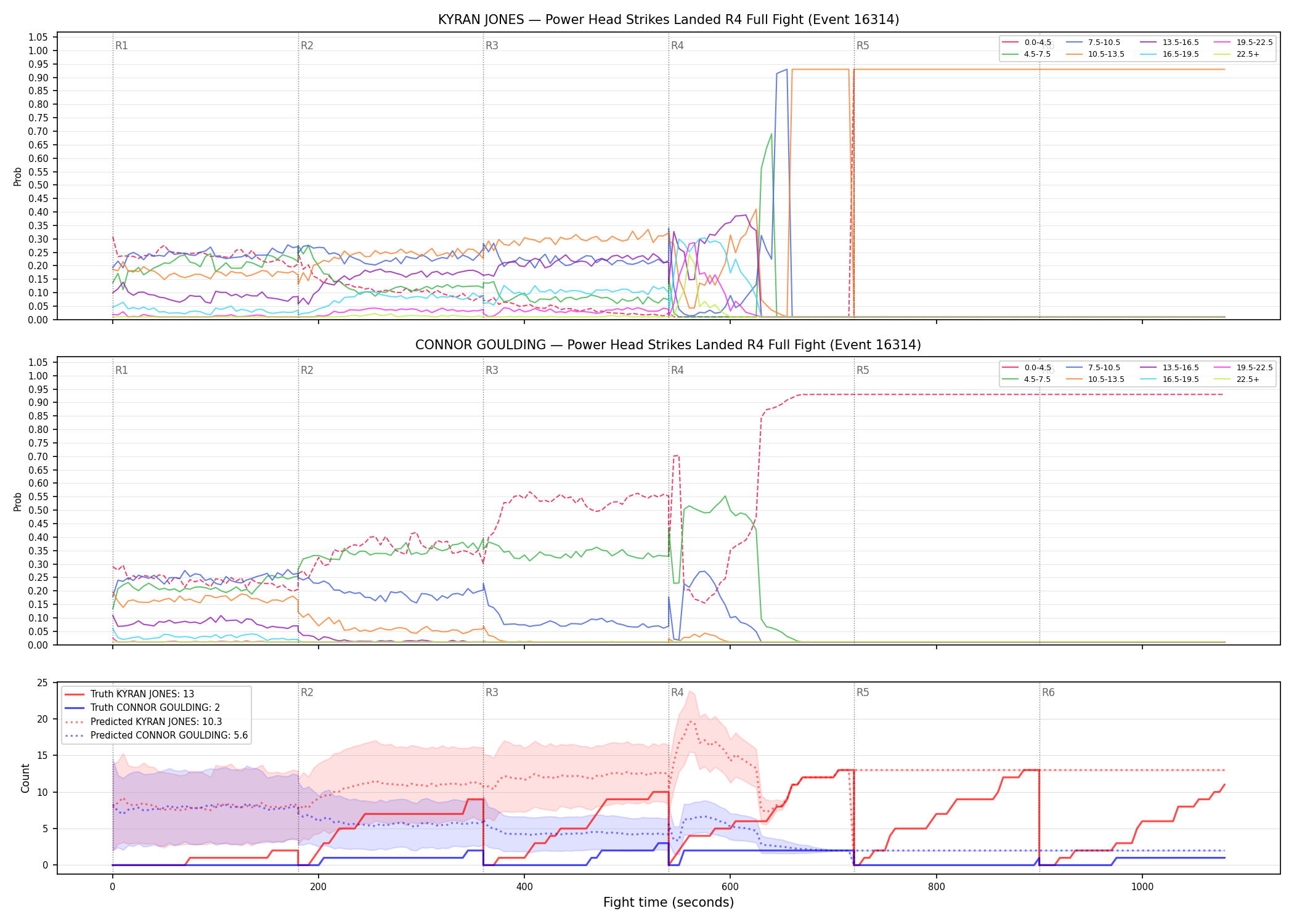Click the y-axis tick 25 on Count chart
Image resolution: width=1294 pixels, height=924 pixels.
click(x=43, y=683)
